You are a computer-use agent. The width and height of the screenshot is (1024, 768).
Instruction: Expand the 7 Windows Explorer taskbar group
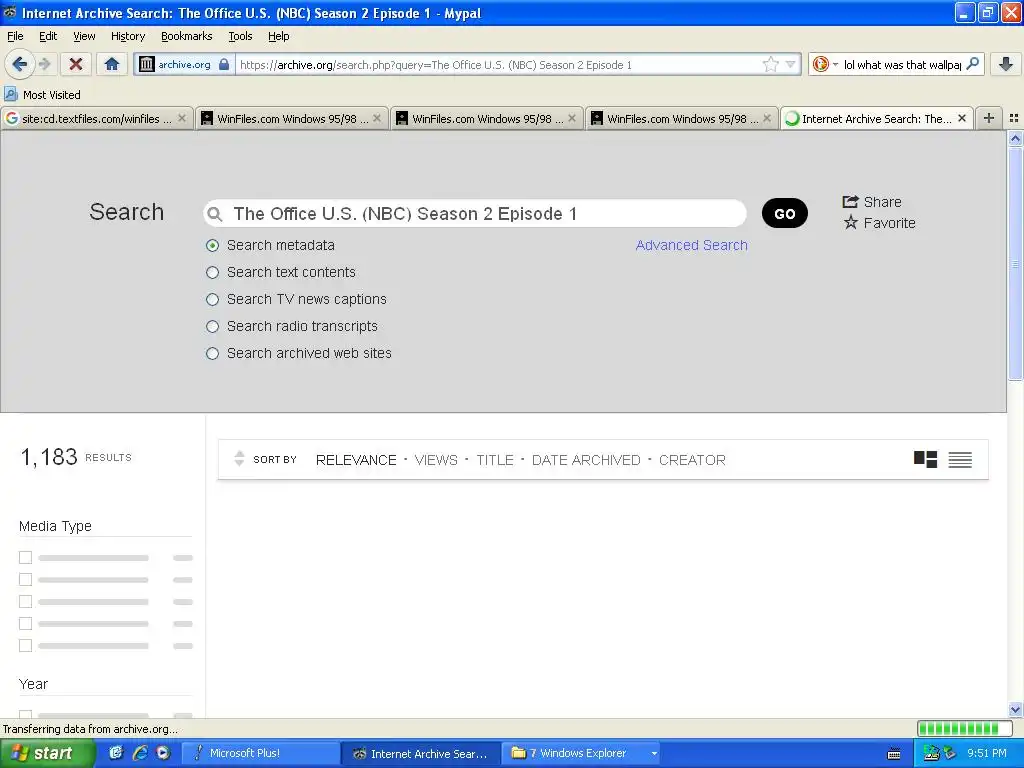(x=583, y=754)
